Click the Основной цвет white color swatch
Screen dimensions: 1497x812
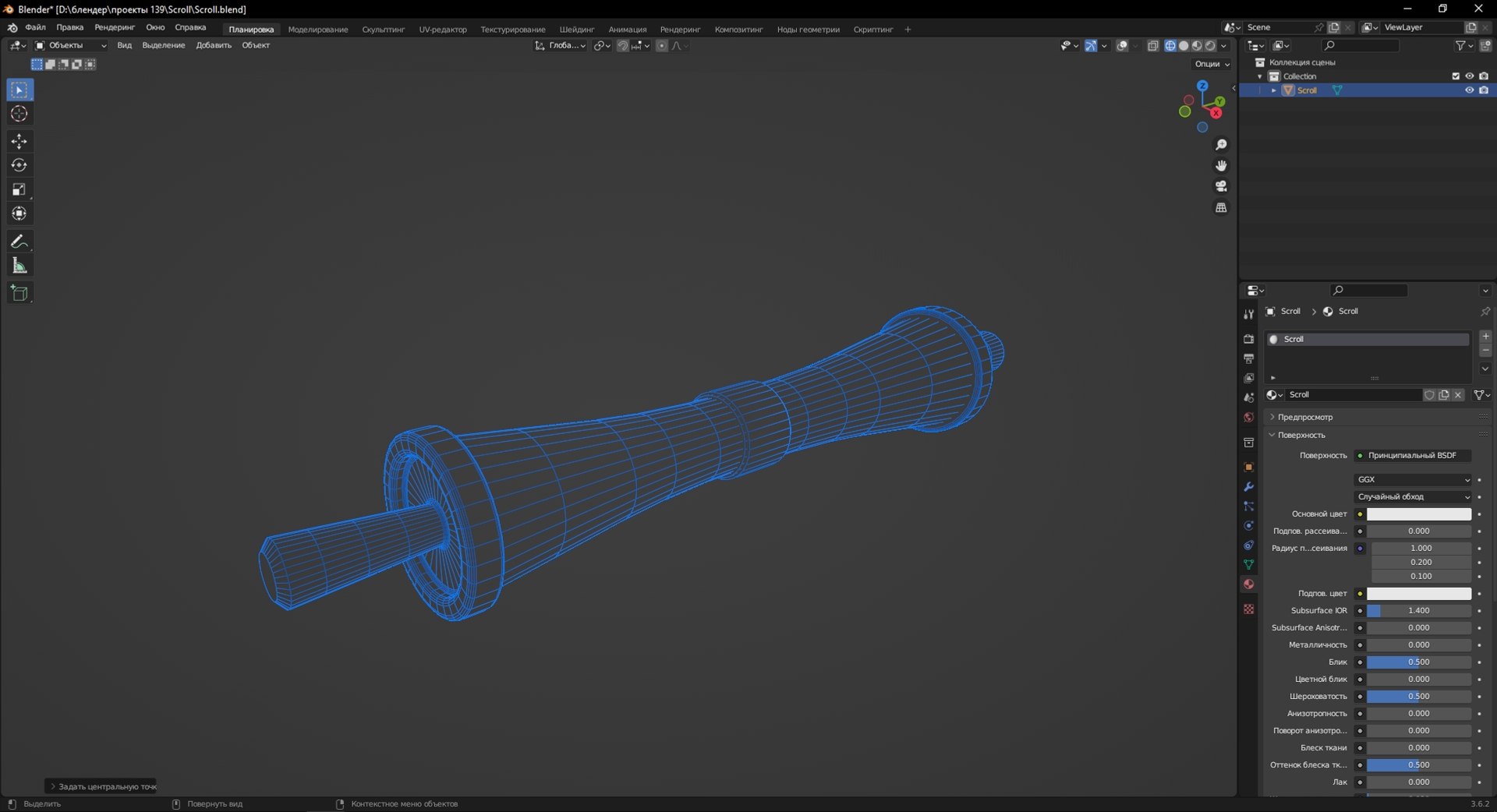(1419, 514)
